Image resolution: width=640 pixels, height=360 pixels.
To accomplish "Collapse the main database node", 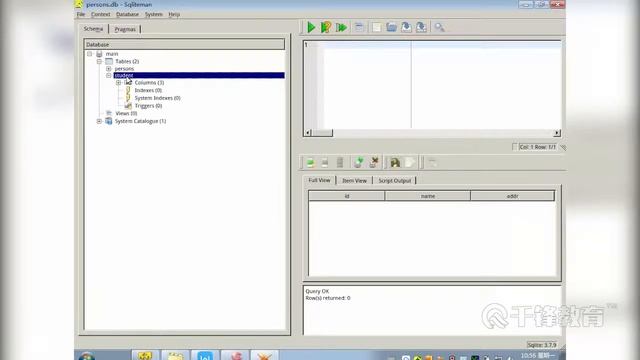I will click(x=89, y=54).
